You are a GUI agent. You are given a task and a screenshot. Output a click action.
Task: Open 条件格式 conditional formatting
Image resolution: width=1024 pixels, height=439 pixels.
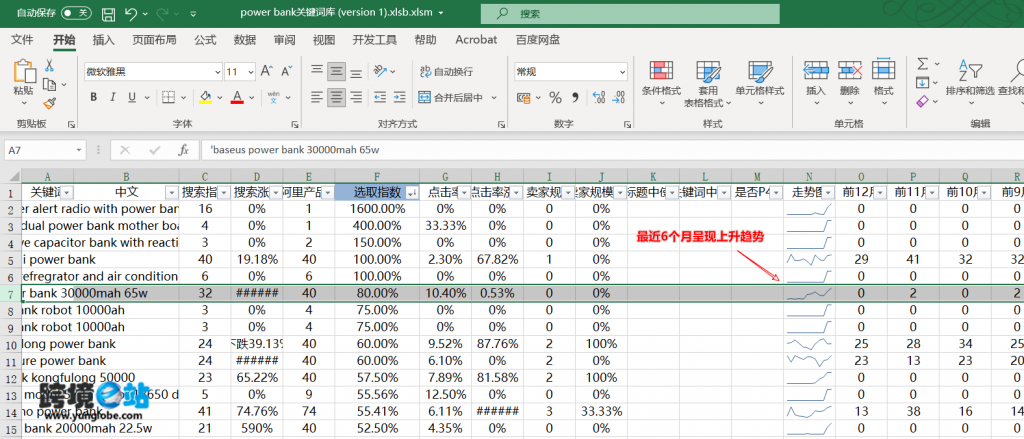click(x=661, y=82)
